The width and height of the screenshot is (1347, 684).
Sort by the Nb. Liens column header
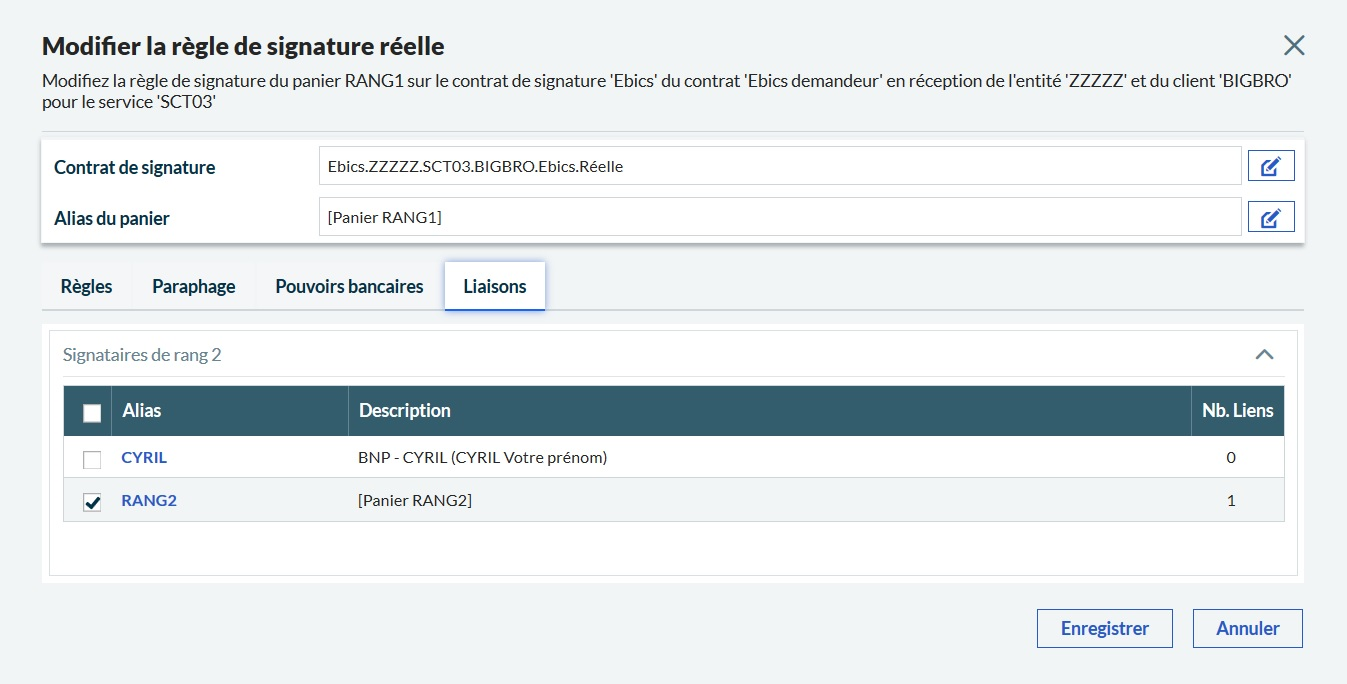1237,410
